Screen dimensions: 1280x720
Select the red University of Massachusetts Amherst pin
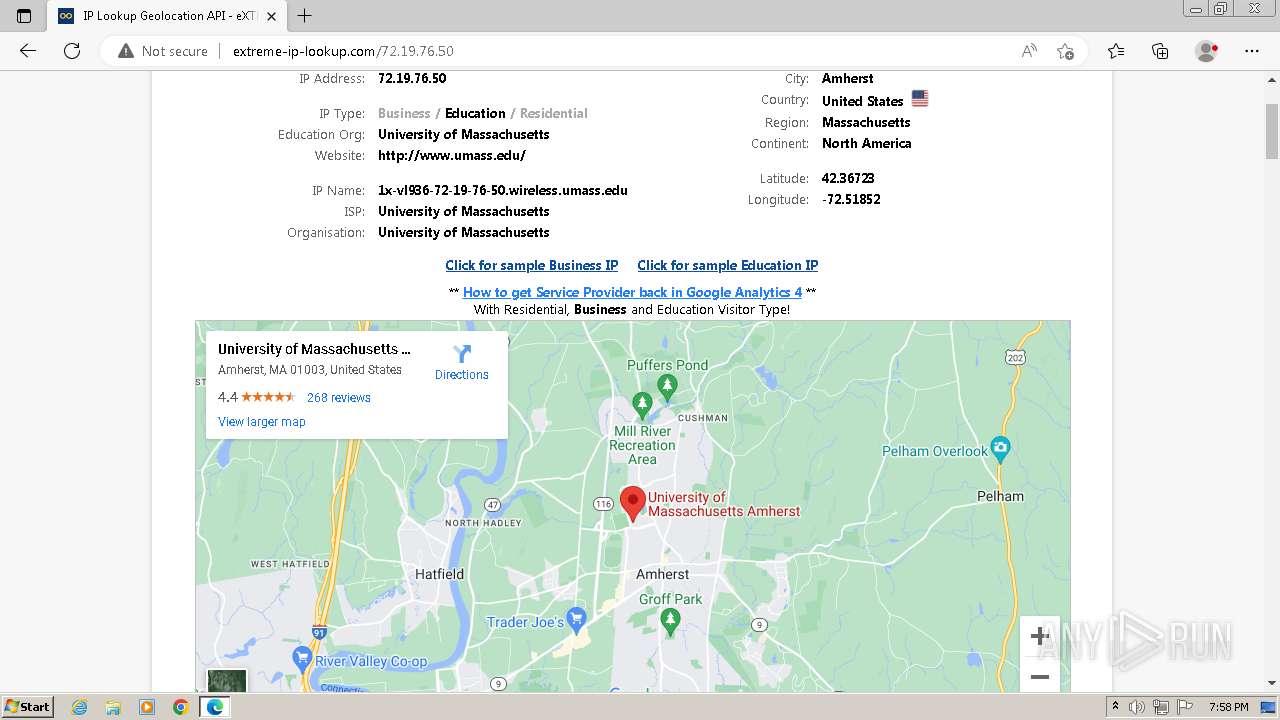tap(632, 503)
